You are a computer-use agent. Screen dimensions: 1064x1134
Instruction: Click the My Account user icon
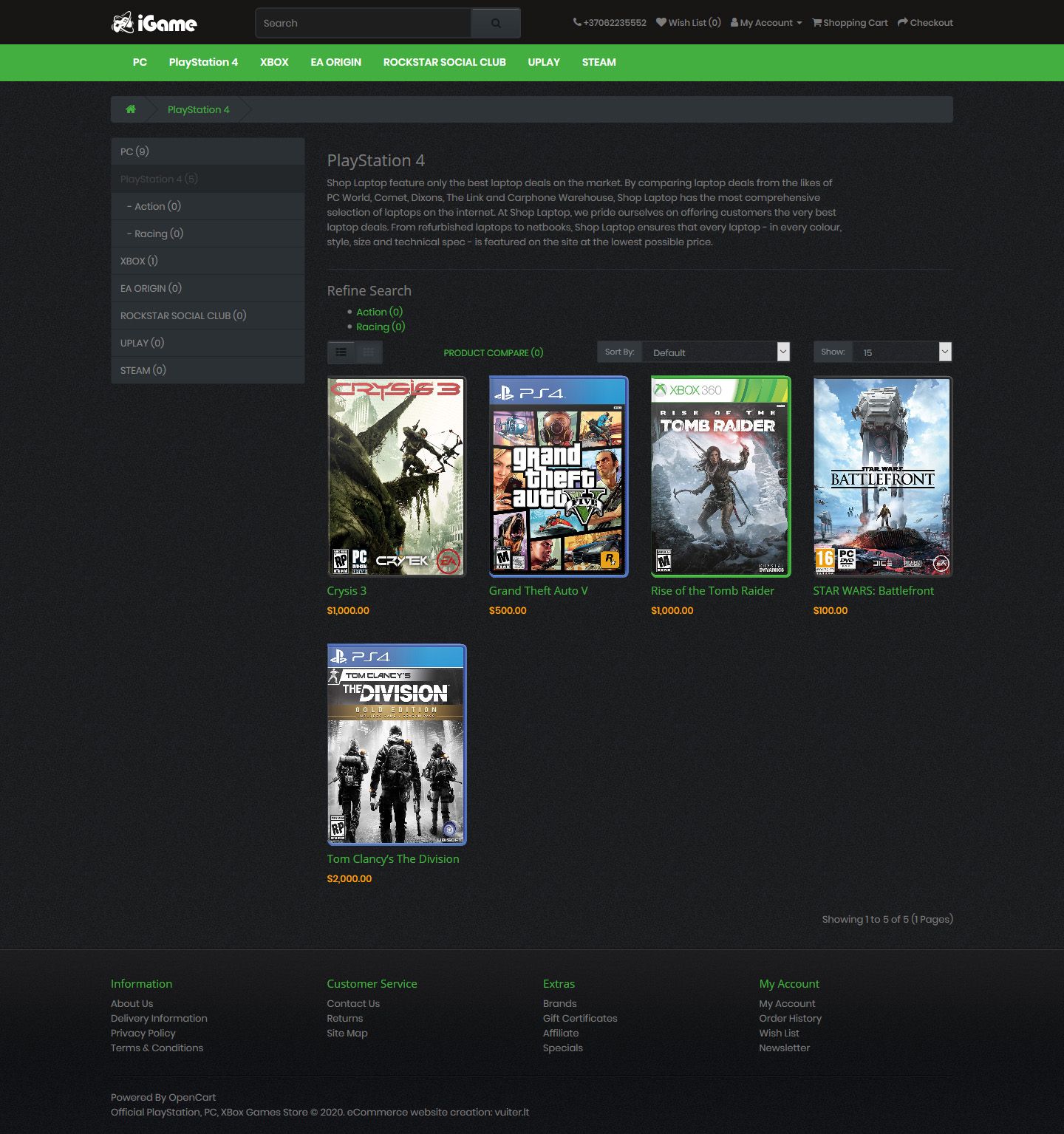(x=734, y=22)
